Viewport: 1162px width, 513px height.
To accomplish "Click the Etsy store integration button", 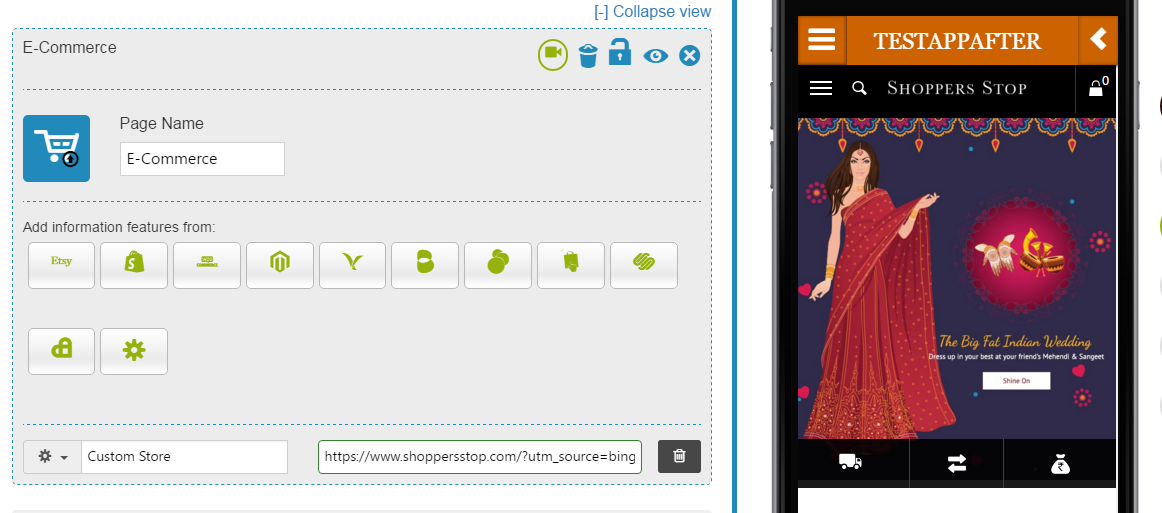I will click(x=61, y=265).
